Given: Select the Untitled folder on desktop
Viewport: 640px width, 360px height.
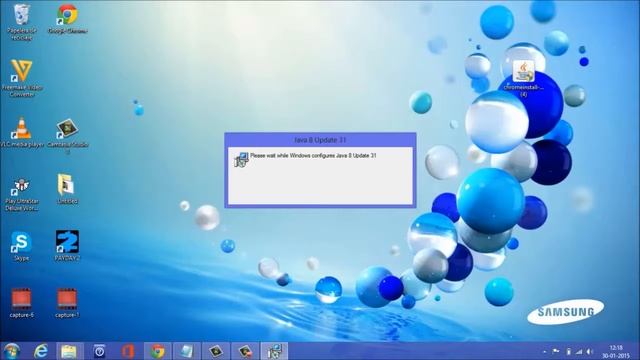Looking at the screenshot, I should [67, 189].
